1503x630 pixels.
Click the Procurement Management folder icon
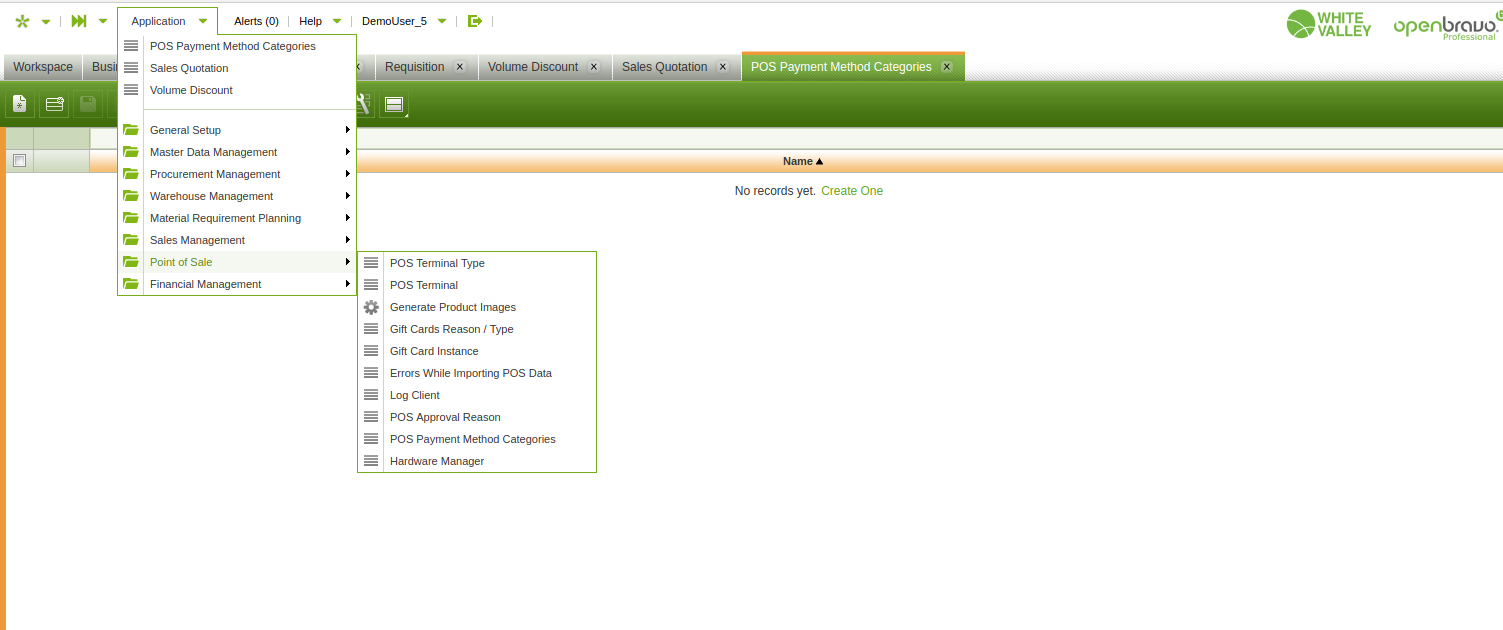pyautogui.click(x=131, y=174)
